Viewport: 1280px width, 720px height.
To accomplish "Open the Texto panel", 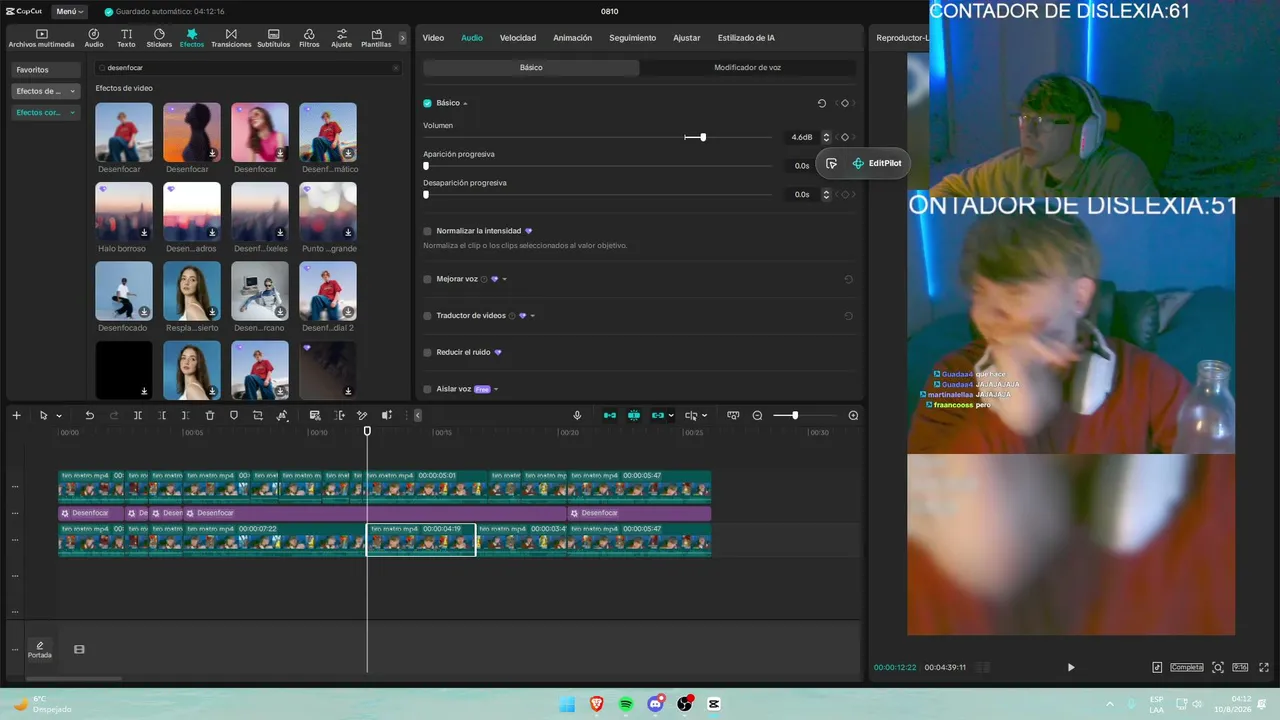I will point(126,38).
